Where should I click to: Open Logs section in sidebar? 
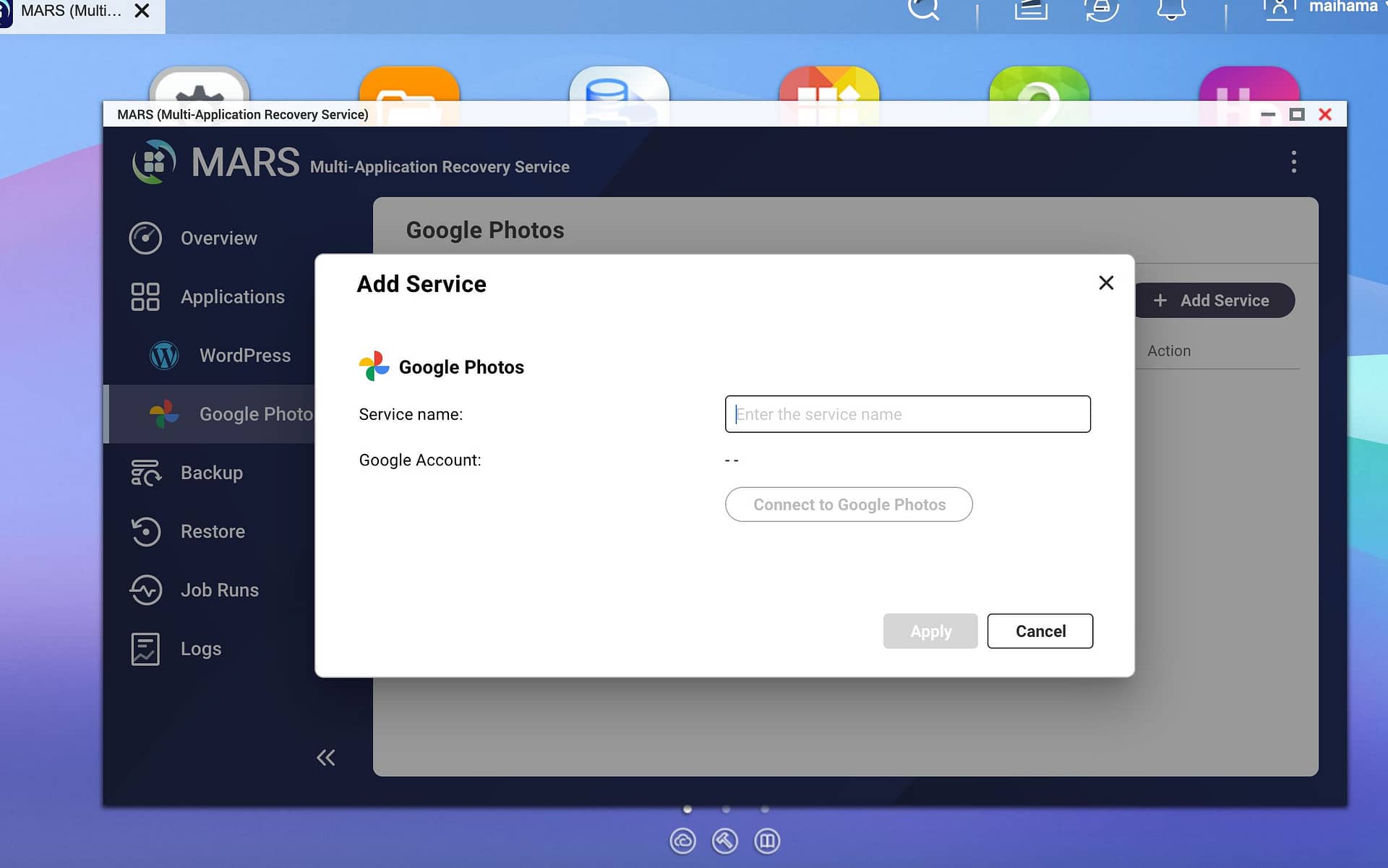201,648
